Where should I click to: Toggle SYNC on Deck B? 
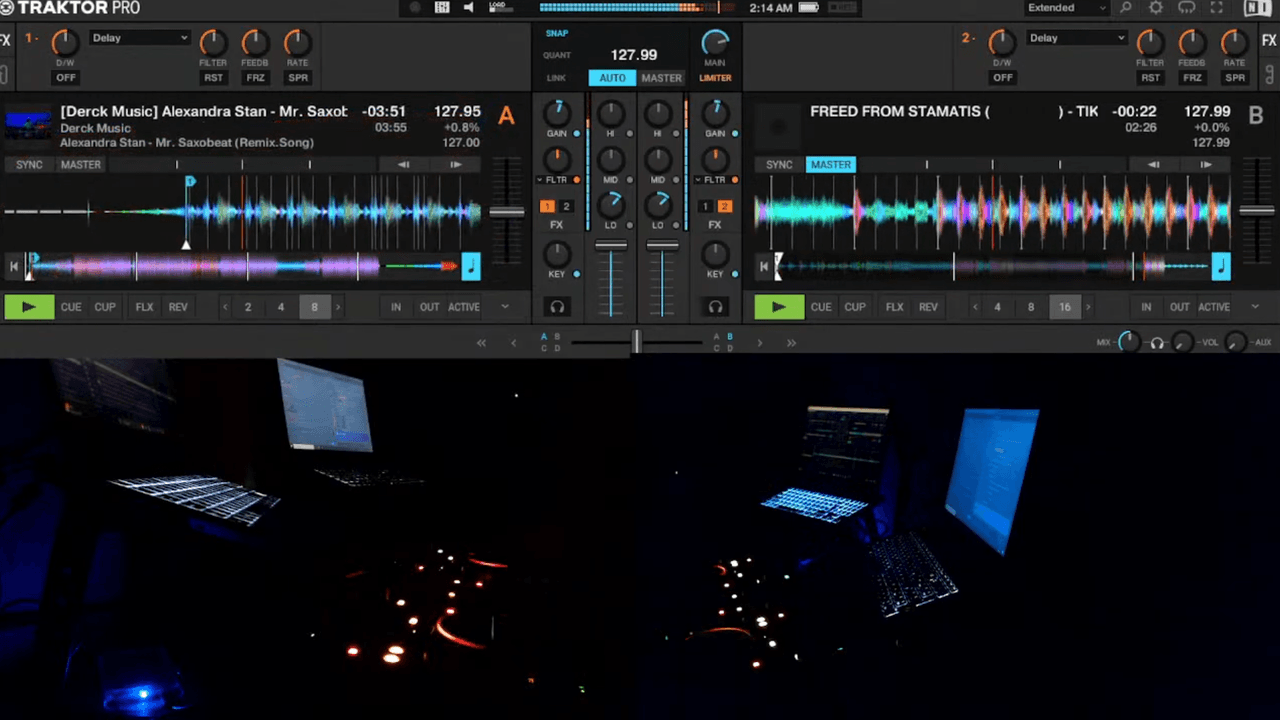[779, 164]
